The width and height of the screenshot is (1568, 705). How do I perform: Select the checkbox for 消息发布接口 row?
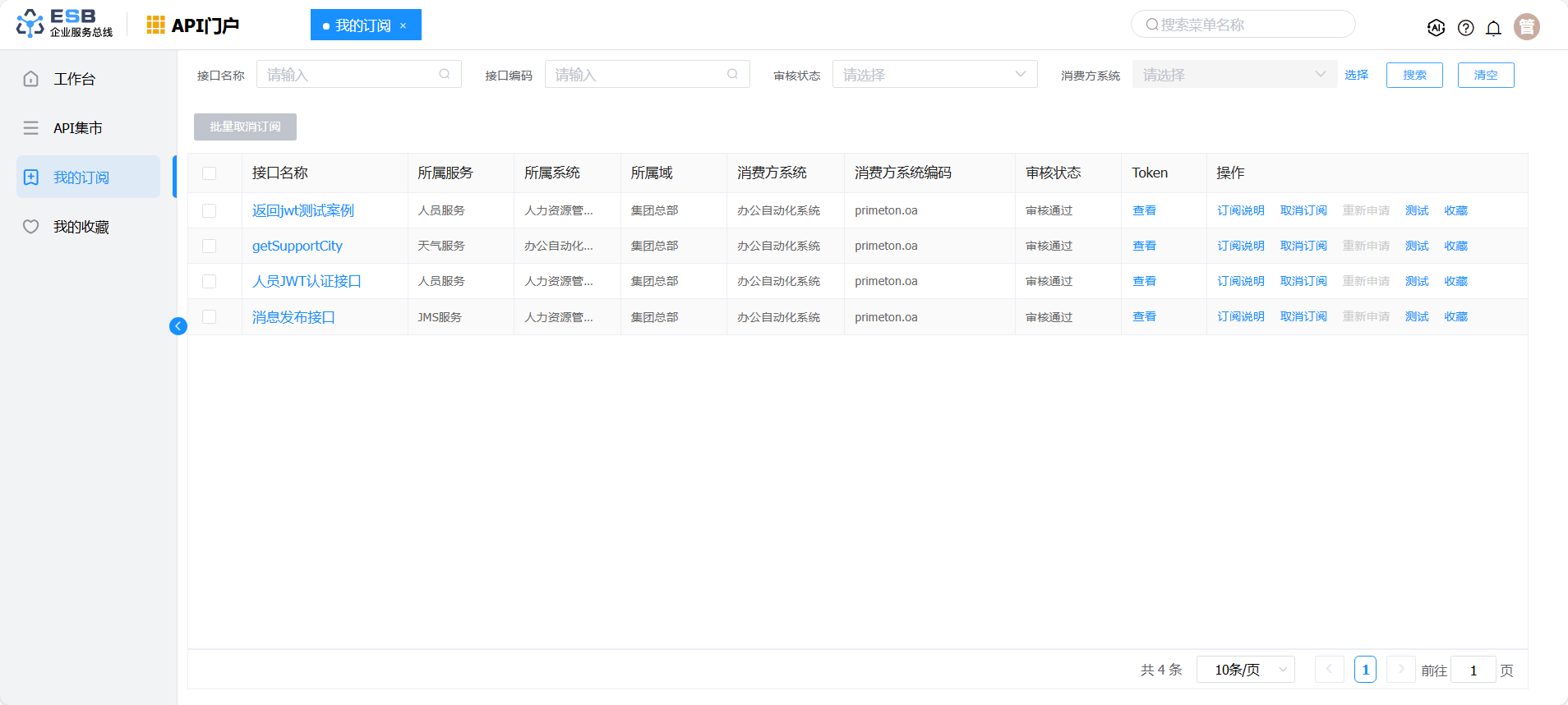click(210, 317)
